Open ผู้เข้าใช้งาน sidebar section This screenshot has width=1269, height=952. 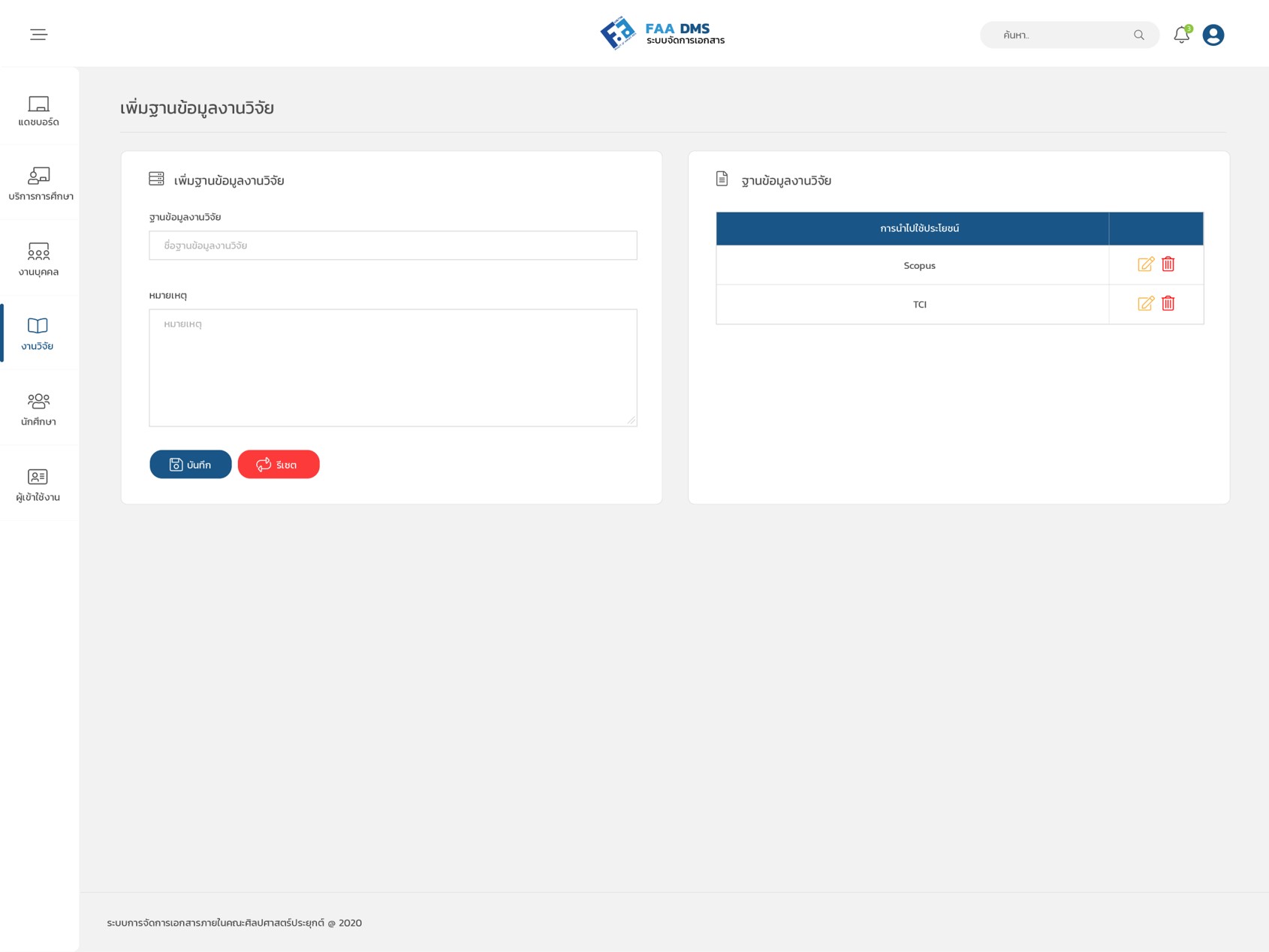(x=38, y=484)
